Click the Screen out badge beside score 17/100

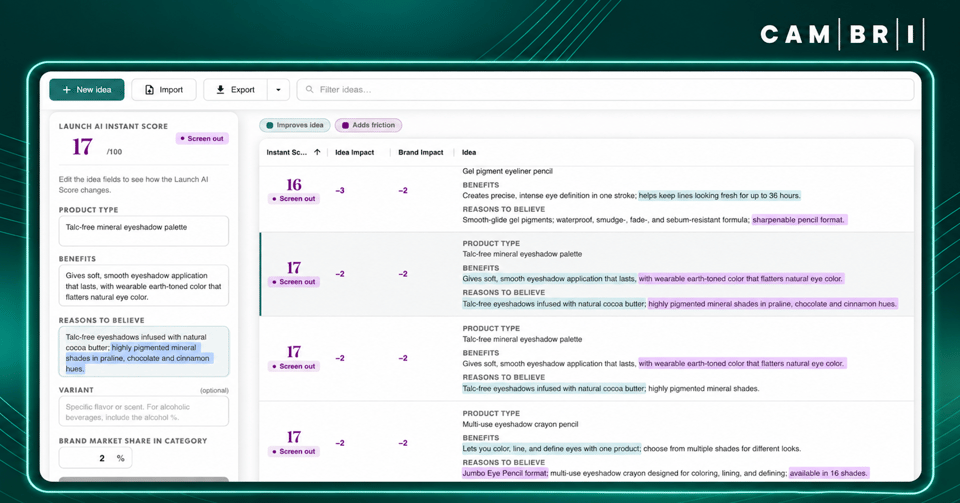202,139
